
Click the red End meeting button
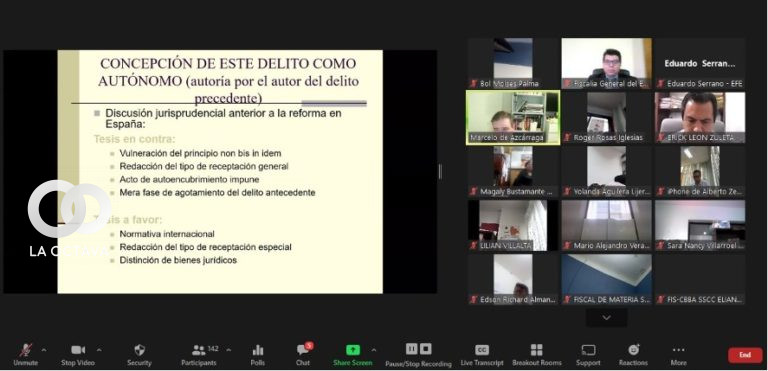pyautogui.click(x=745, y=355)
